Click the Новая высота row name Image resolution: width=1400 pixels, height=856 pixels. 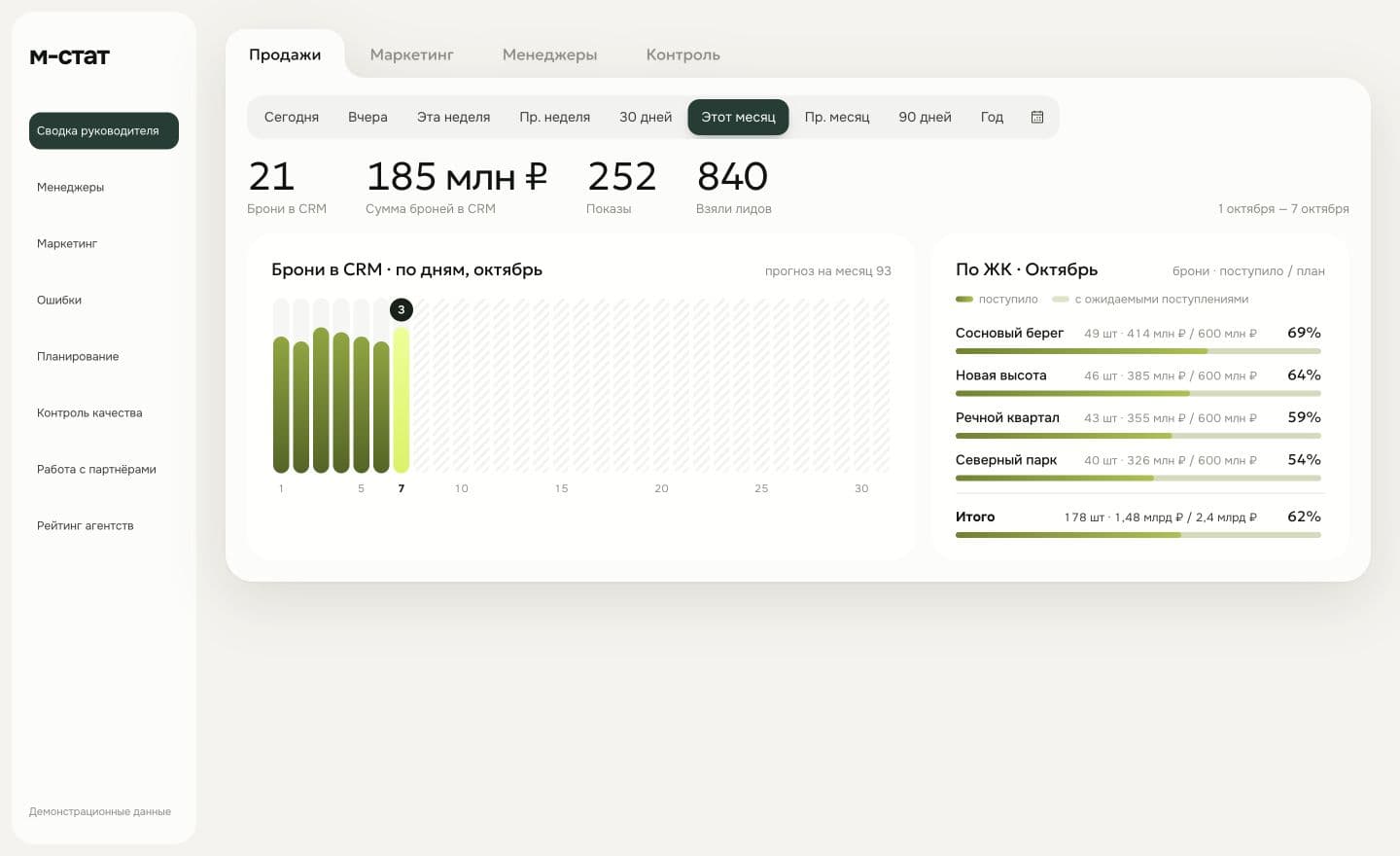pyautogui.click(x=1000, y=375)
